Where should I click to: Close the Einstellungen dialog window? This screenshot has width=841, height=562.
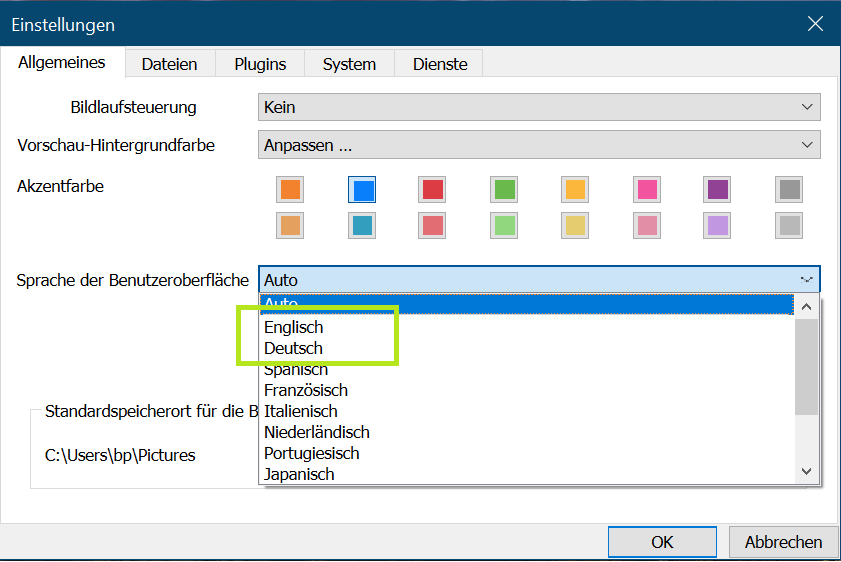click(x=814, y=24)
